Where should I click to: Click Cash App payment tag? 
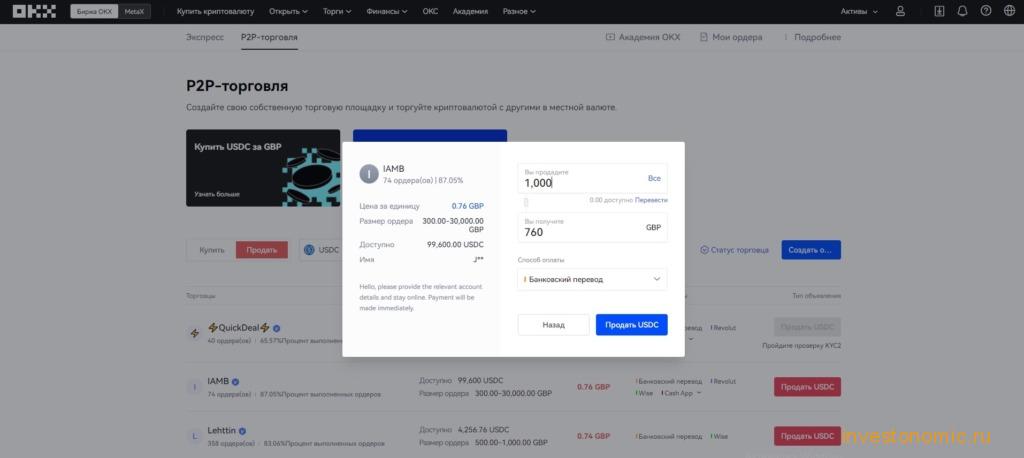678,393
